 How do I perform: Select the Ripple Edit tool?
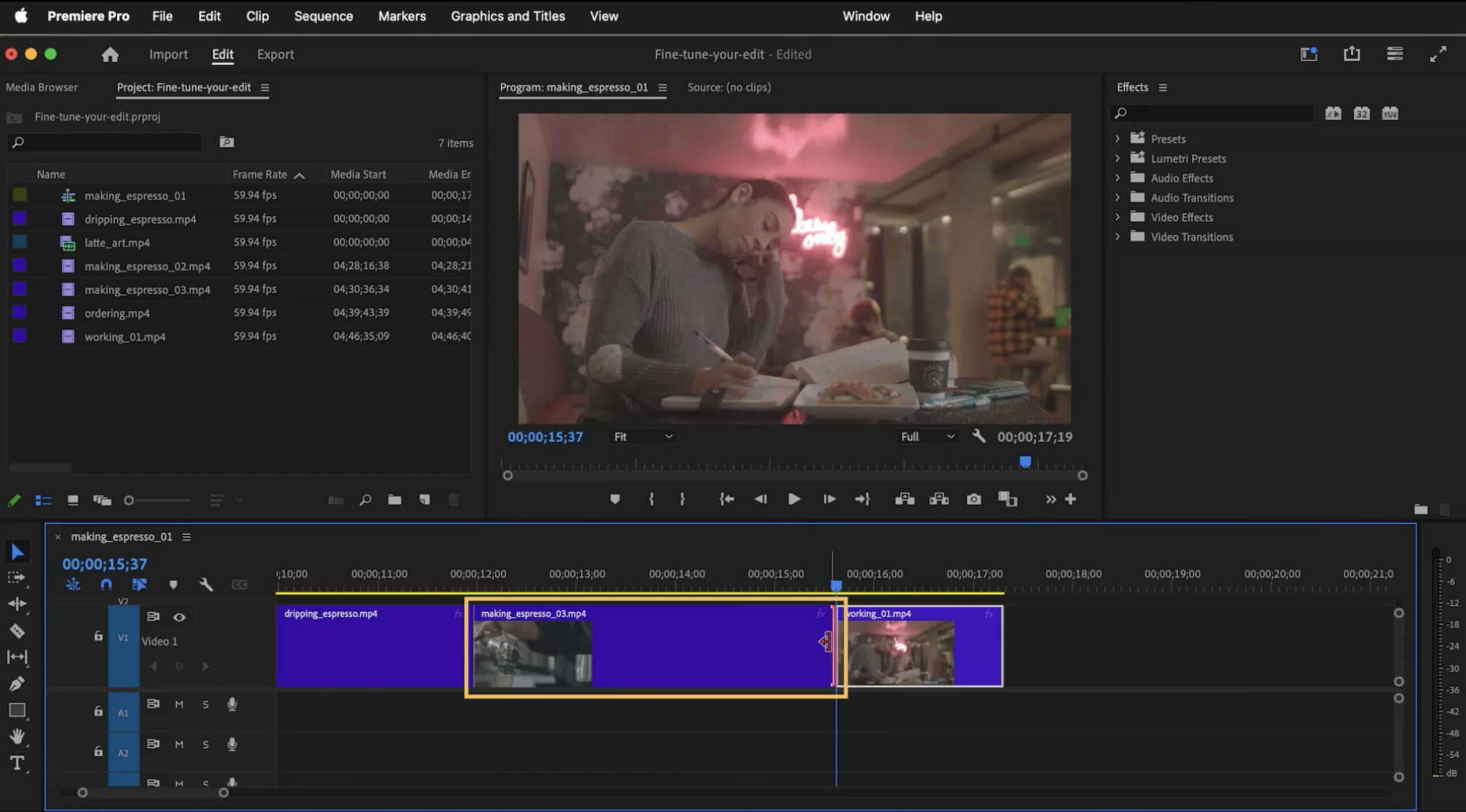[x=17, y=604]
